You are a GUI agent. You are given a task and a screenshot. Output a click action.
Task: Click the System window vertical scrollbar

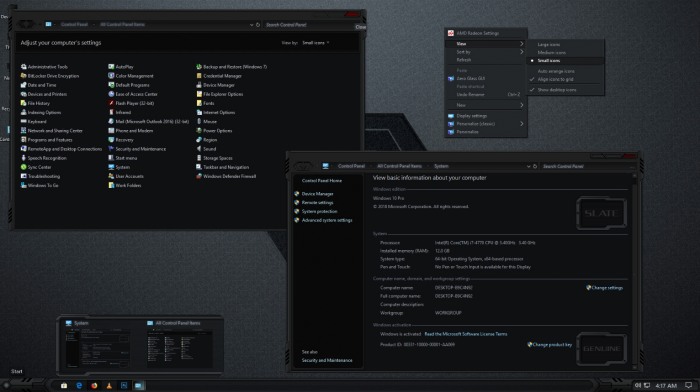[634, 271]
